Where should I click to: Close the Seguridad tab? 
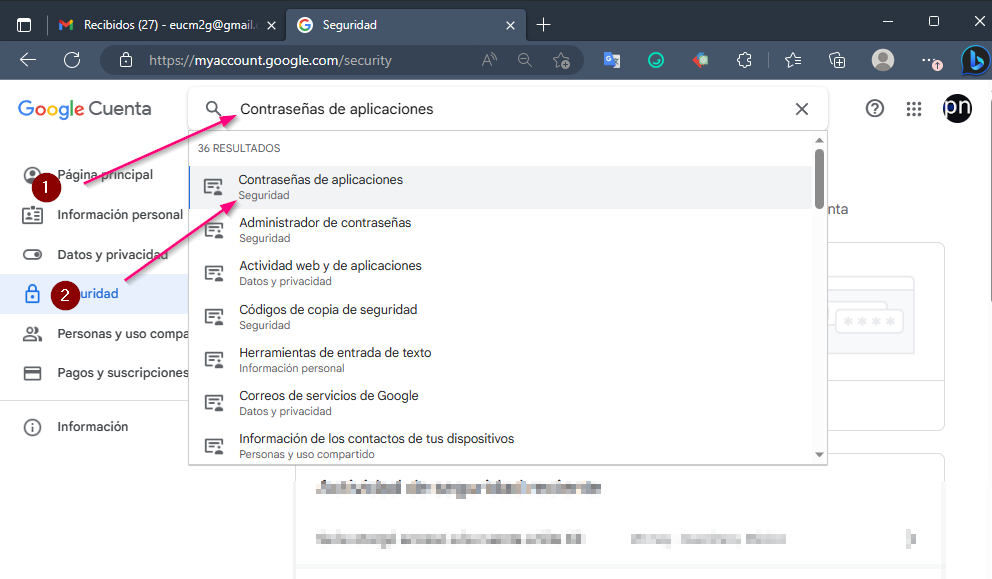tap(511, 25)
